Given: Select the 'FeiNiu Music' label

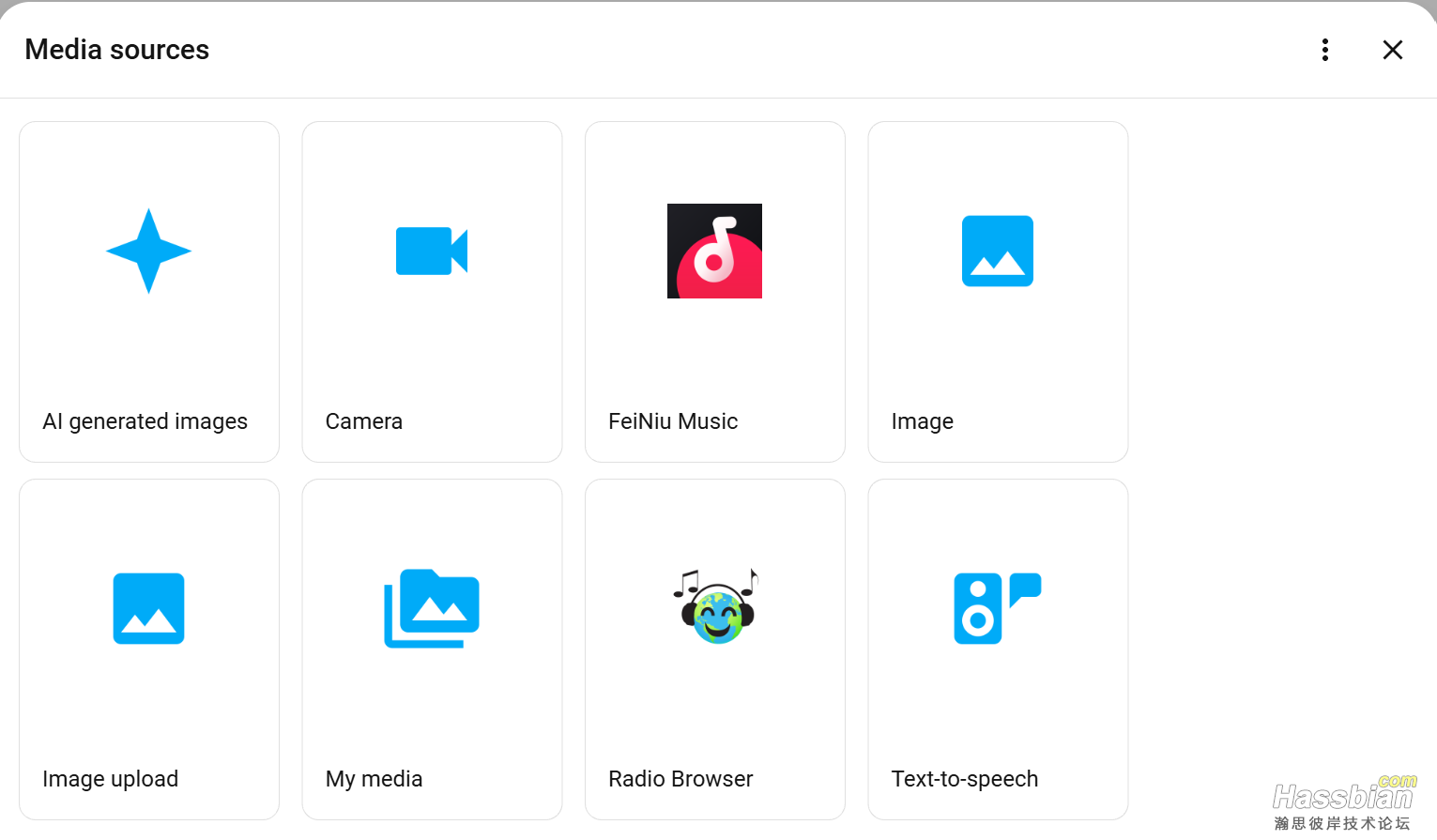Looking at the screenshot, I should point(673,421).
